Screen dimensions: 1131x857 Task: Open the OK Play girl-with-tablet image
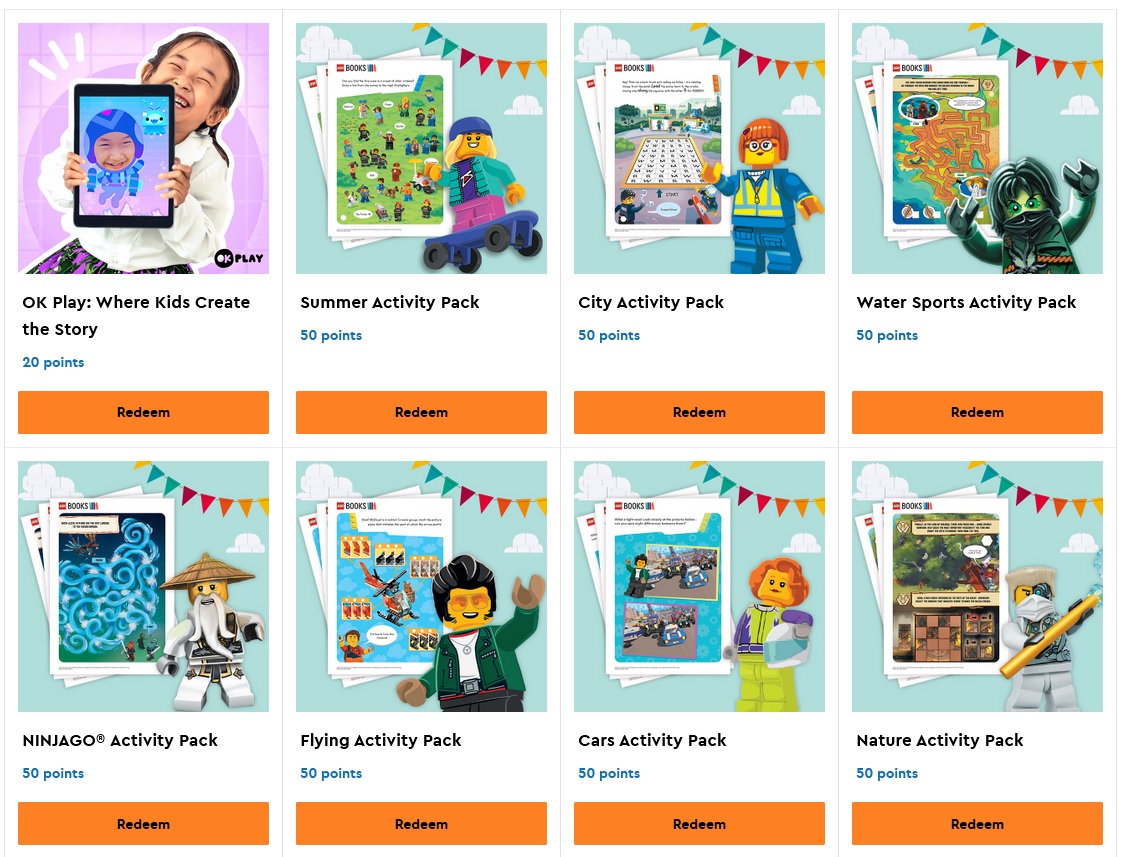point(143,148)
